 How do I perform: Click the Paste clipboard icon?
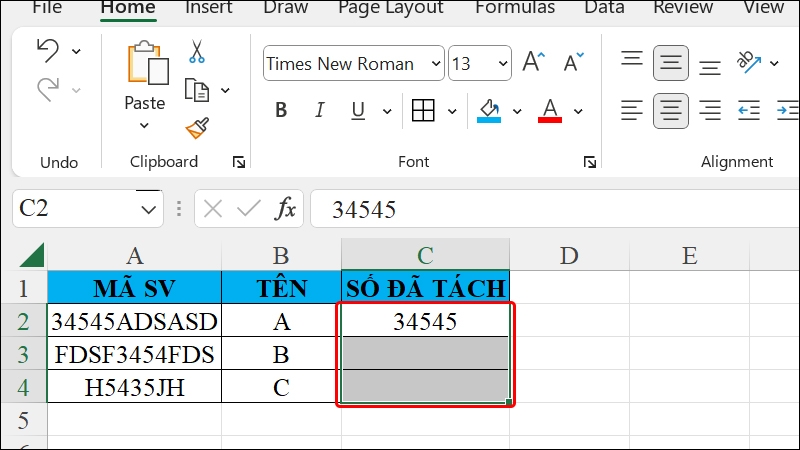pos(147,63)
